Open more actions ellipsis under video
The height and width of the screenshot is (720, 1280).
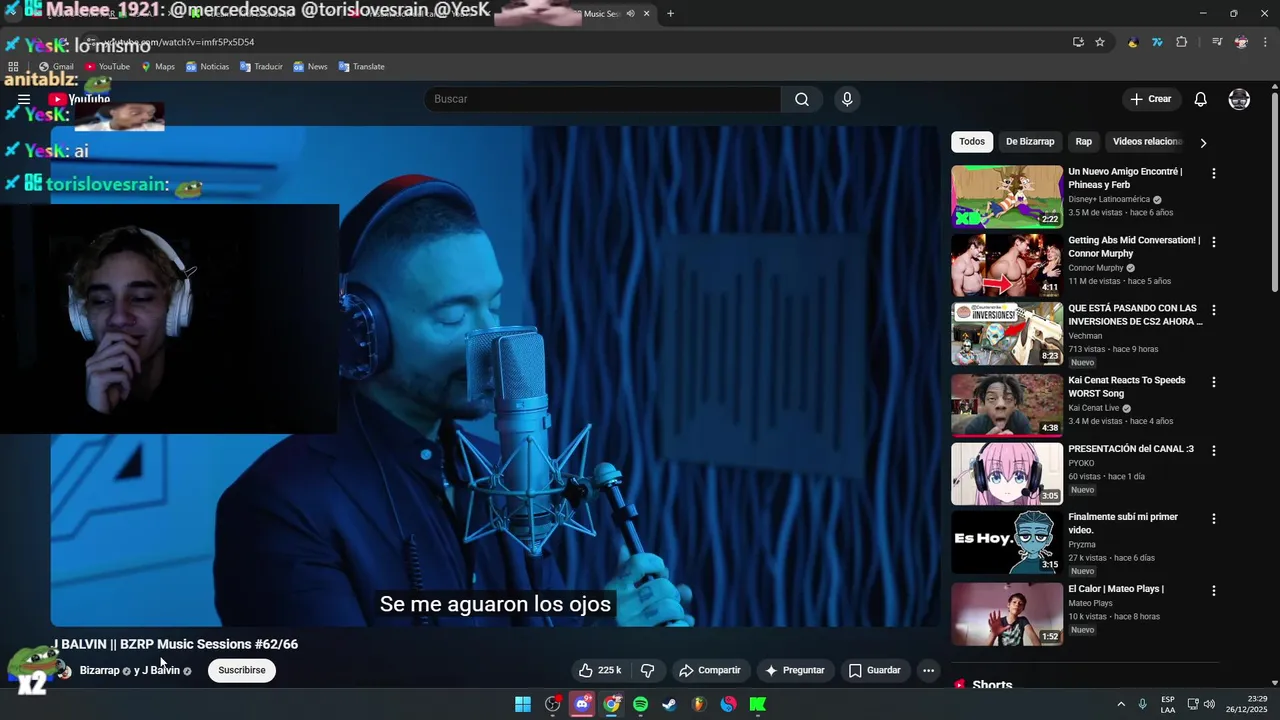928,670
